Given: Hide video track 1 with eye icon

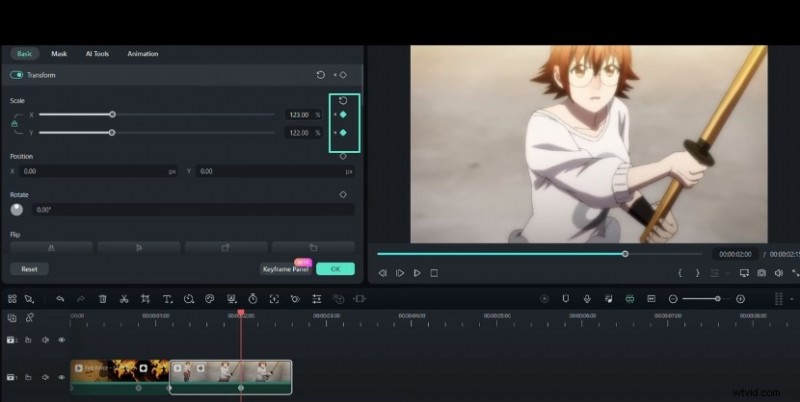Looking at the screenshot, I should tap(62, 378).
